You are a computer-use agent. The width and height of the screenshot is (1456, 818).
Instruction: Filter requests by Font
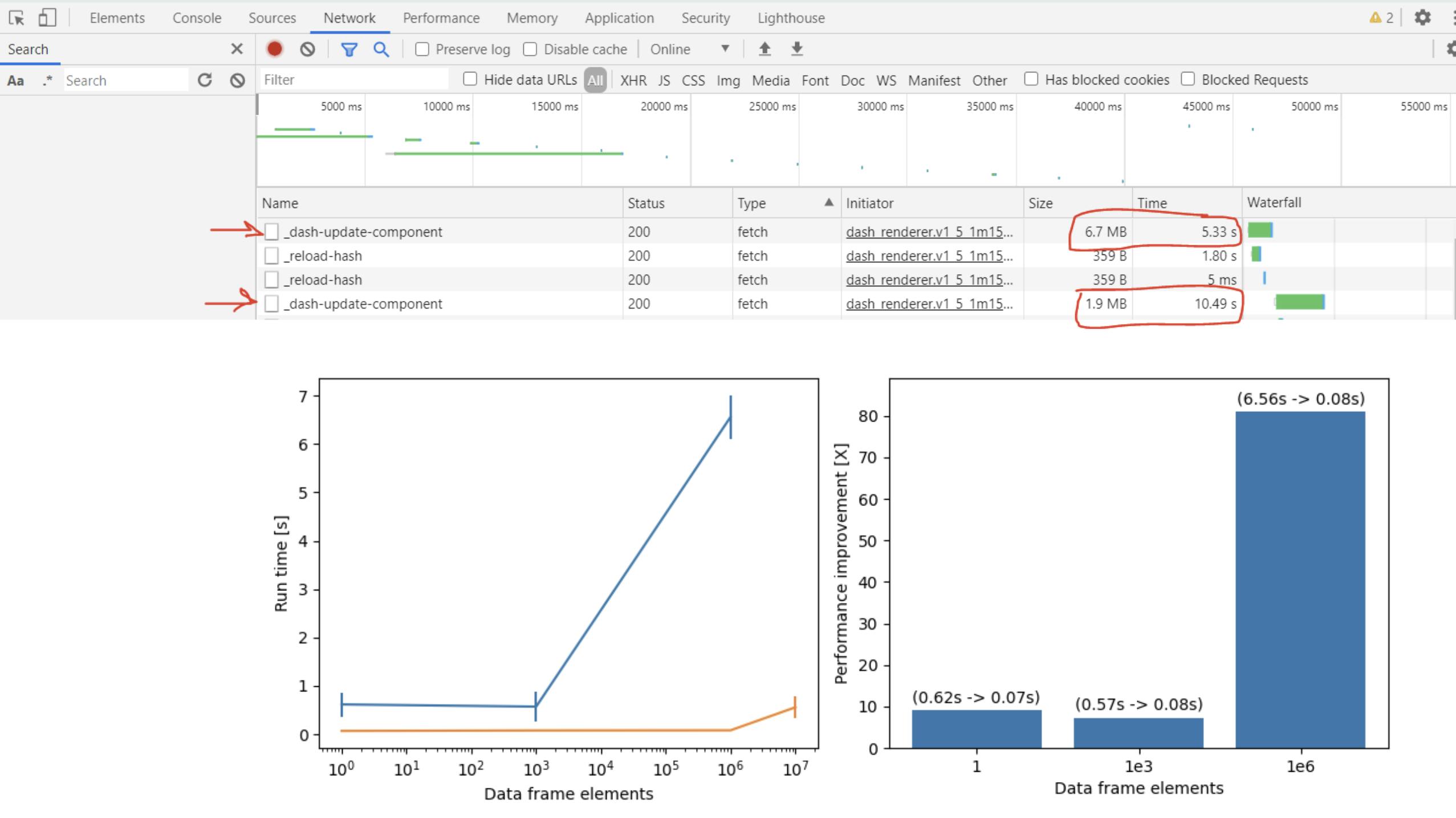[x=815, y=80]
